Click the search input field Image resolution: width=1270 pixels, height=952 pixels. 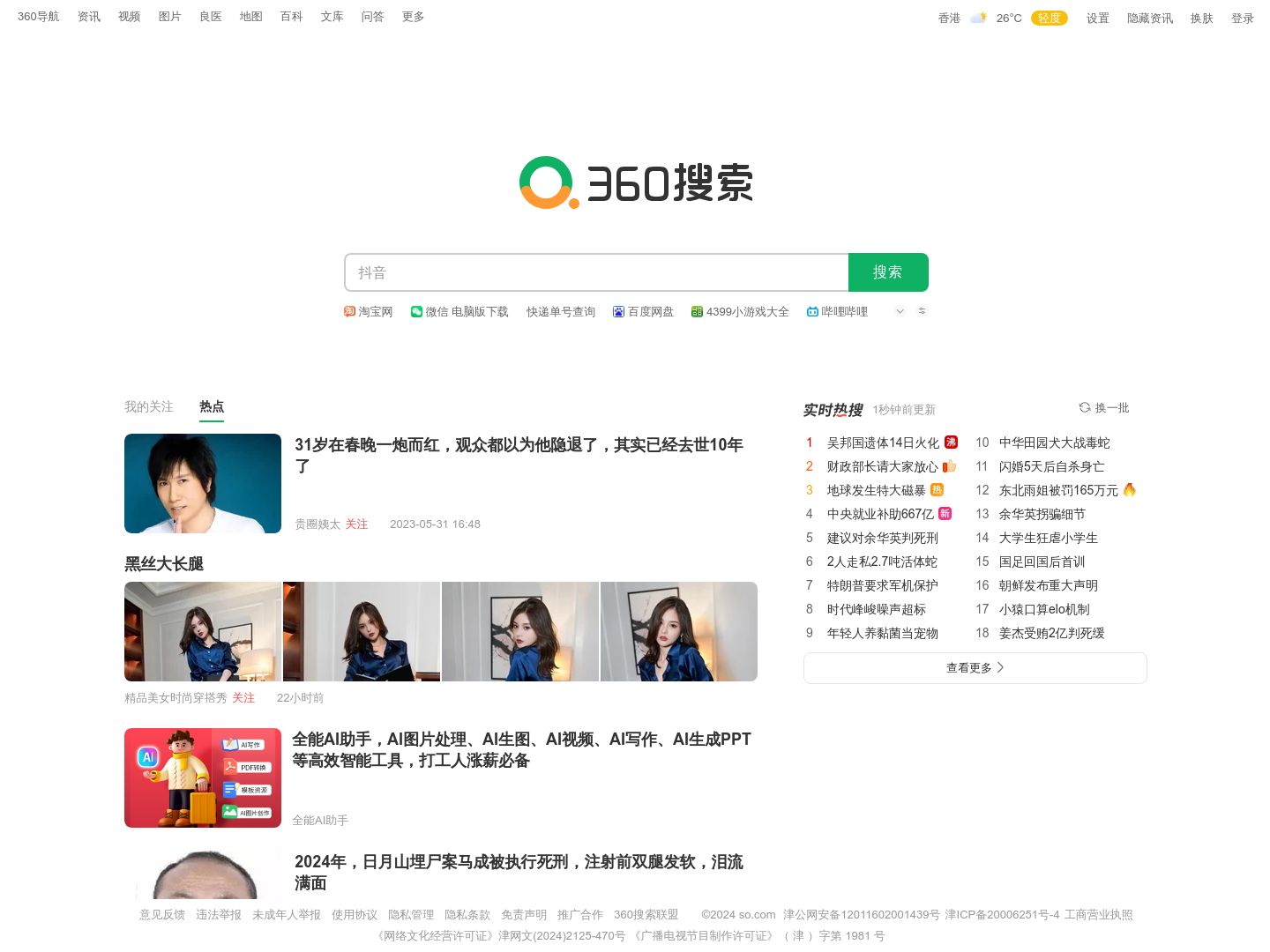pyautogui.click(x=596, y=272)
